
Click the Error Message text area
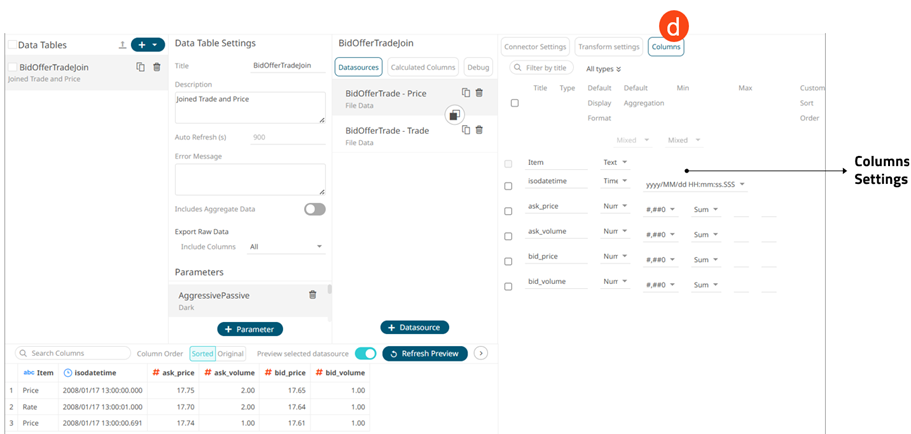tap(250, 179)
